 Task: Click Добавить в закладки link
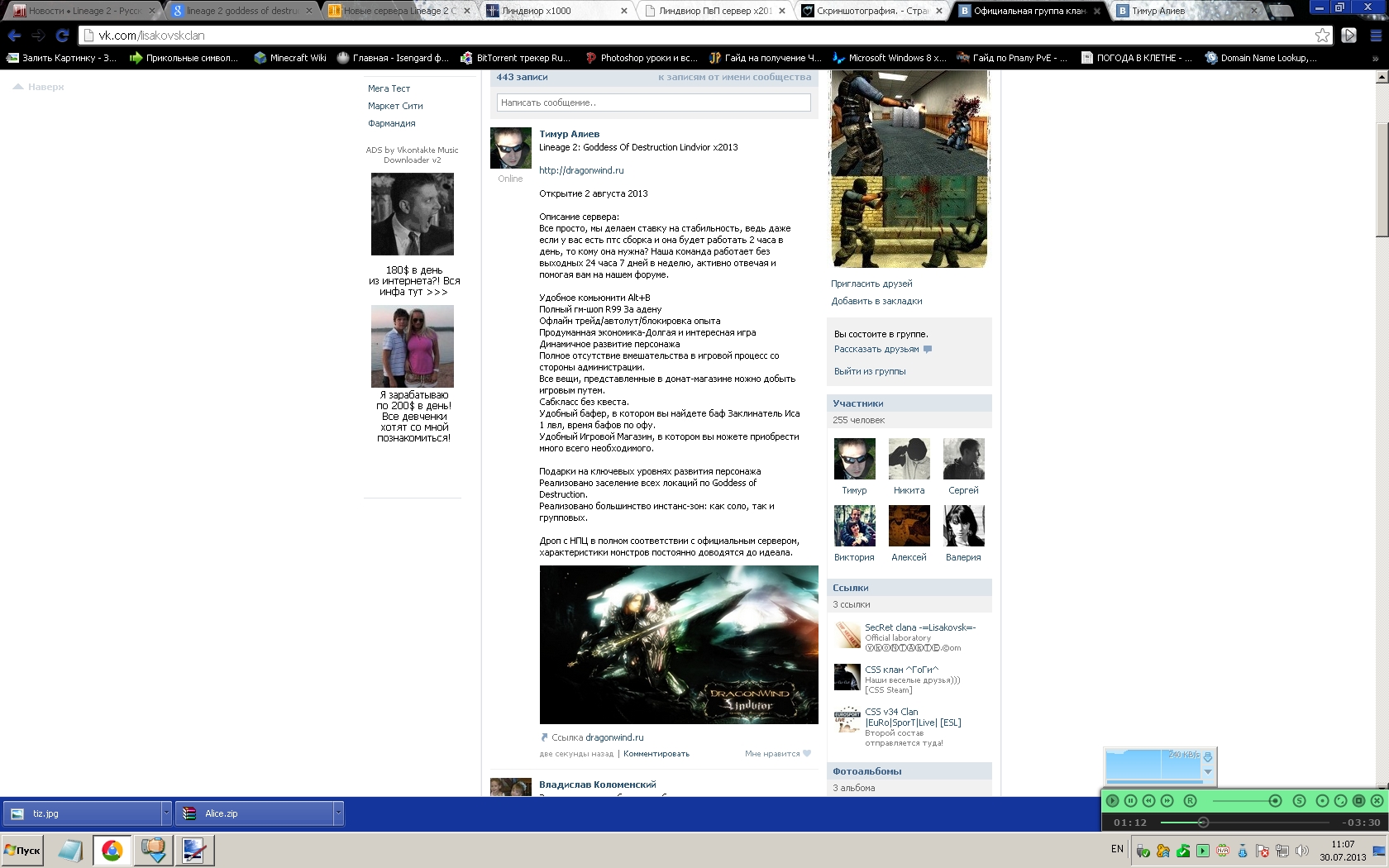[876, 301]
